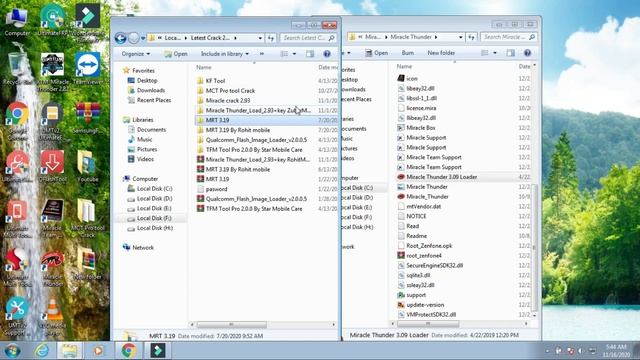Click Burn in Miracle Thunder window toolbar
The image size is (640, 360).
click(x=408, y=53)
